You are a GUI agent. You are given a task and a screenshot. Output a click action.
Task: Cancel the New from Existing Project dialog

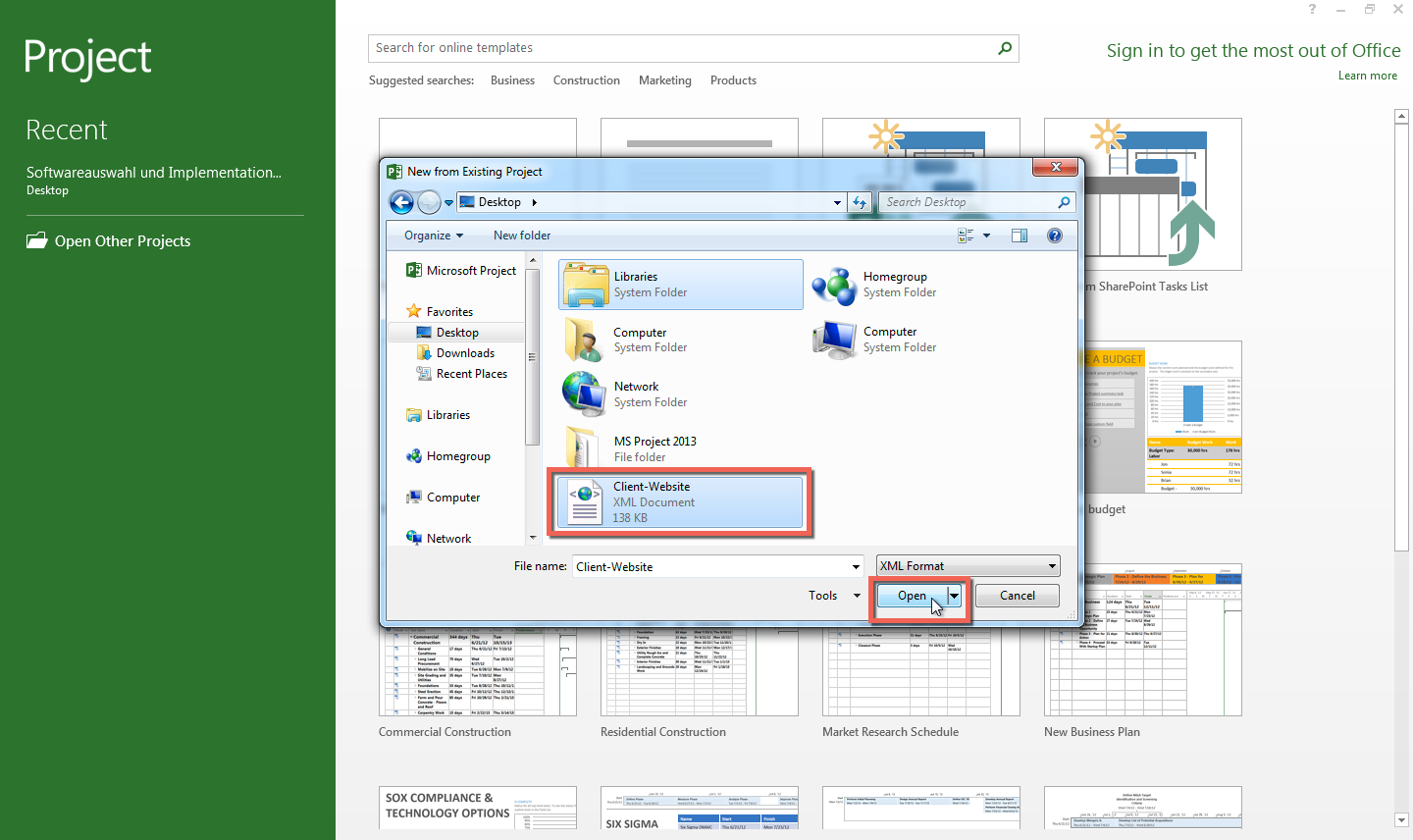[1017, 595]
